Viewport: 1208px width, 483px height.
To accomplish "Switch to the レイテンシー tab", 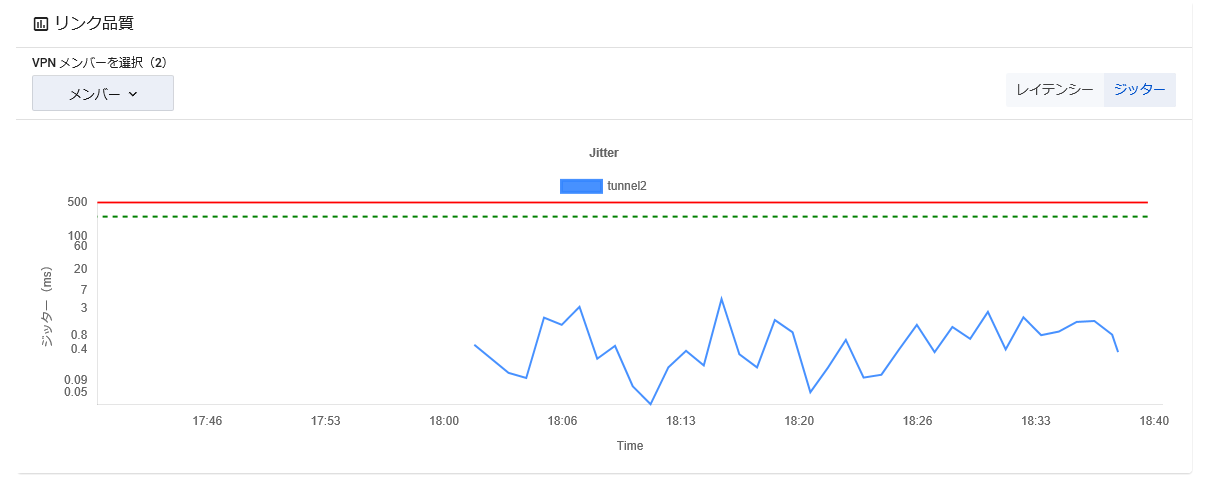I will coord(1055,90).
